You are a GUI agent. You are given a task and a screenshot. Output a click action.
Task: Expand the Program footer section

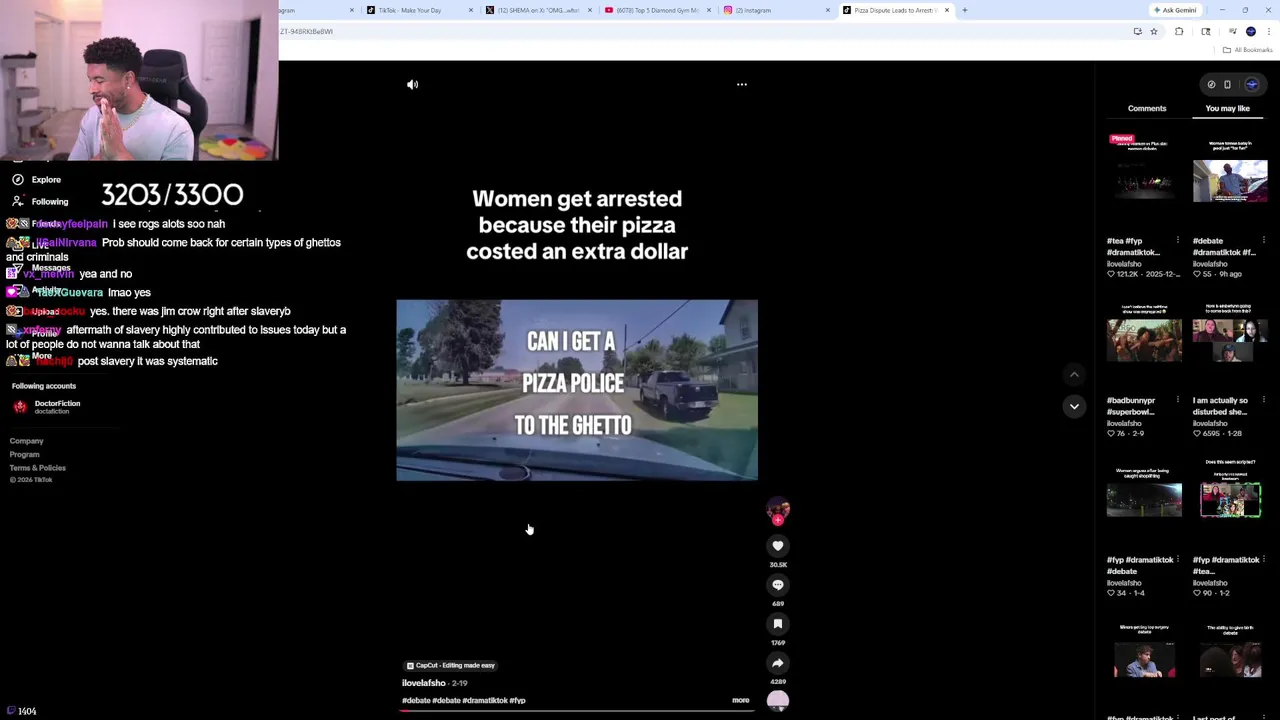pos(25,455)
